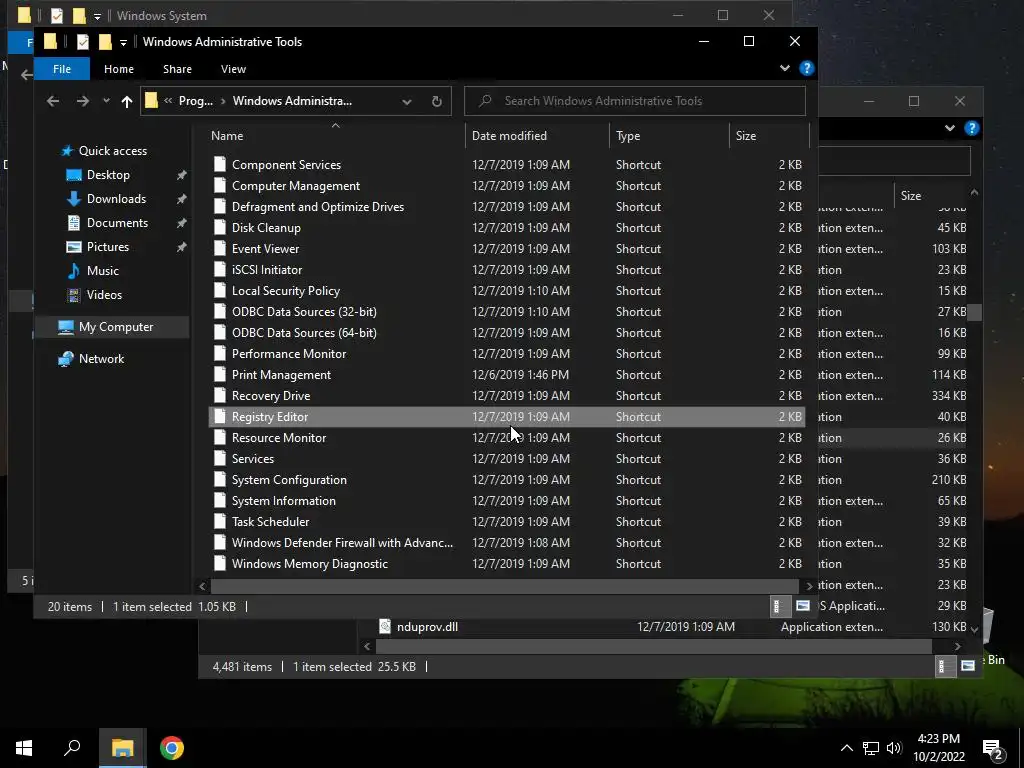Select the Music folder icon

[74, 270]
